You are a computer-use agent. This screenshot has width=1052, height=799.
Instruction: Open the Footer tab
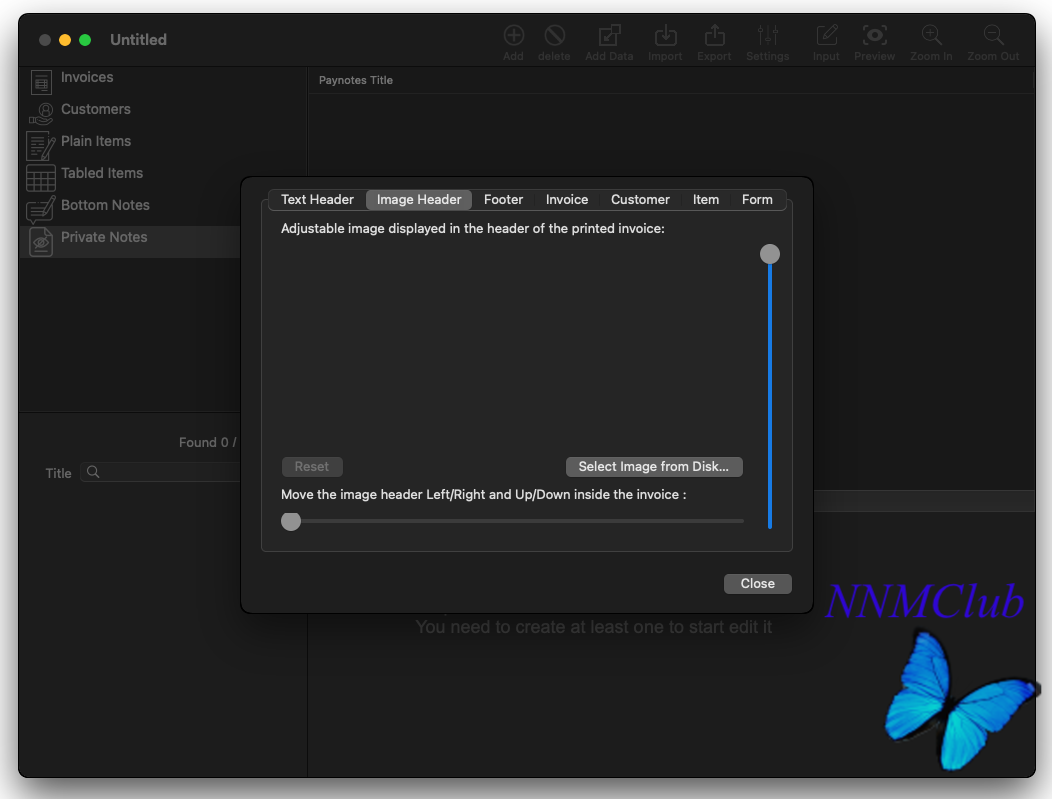tap(503, 199)
